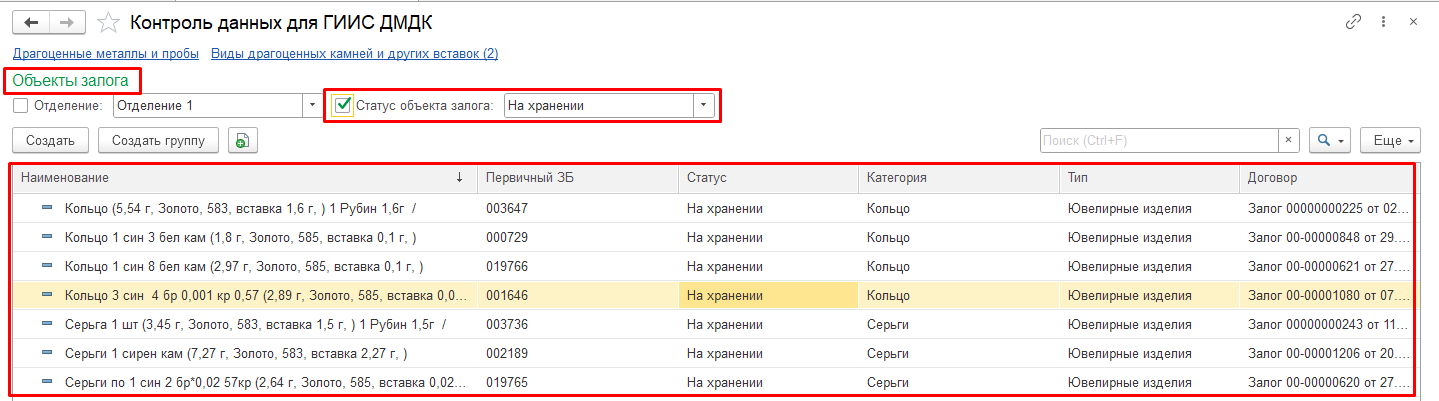Image resolution: width=1439 pixels, height=401 pixels.
Task: Click the Создать button
Action: [x=51, y=141]
